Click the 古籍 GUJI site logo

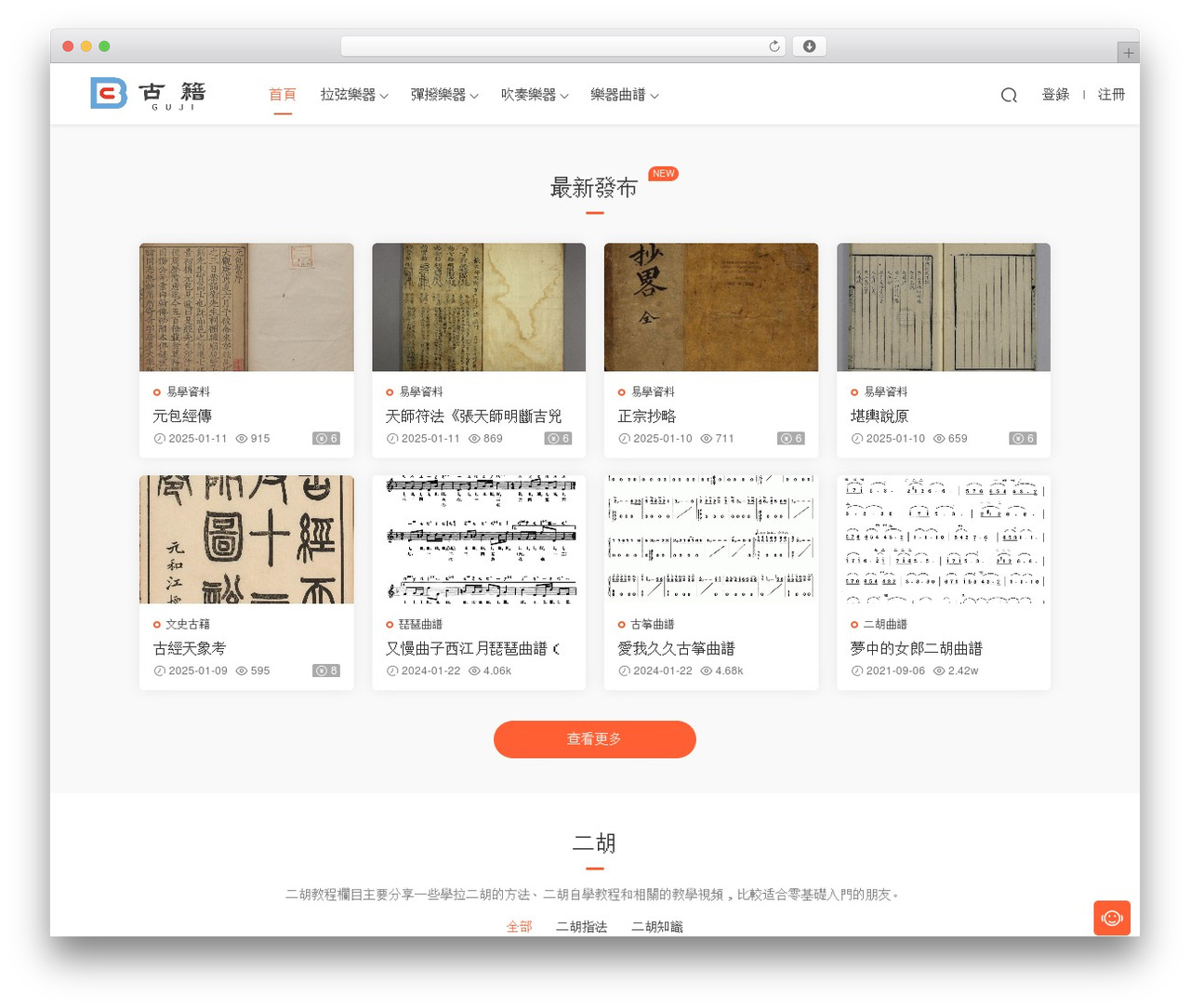coord(149,94)
